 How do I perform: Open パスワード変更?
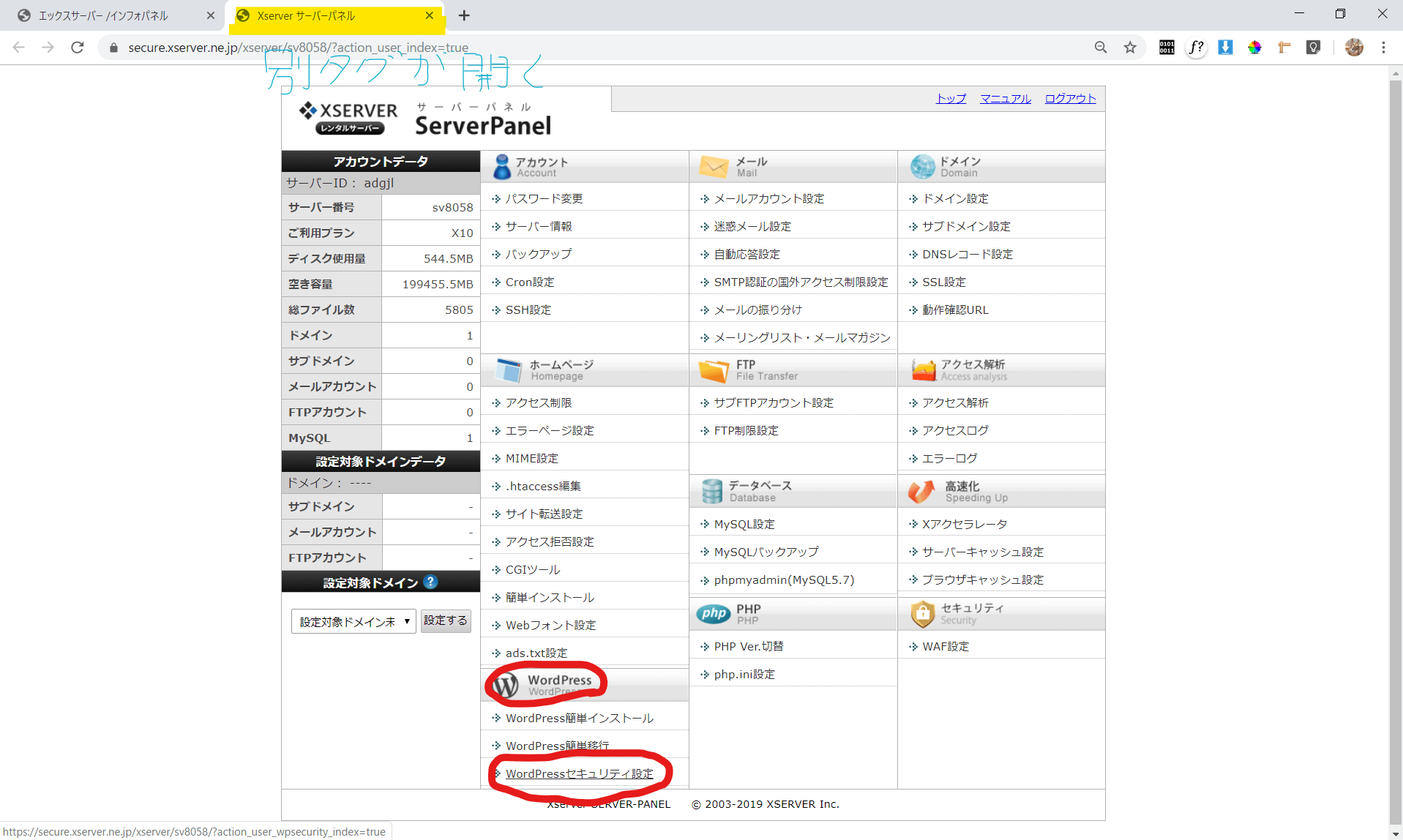pos(544,198)
